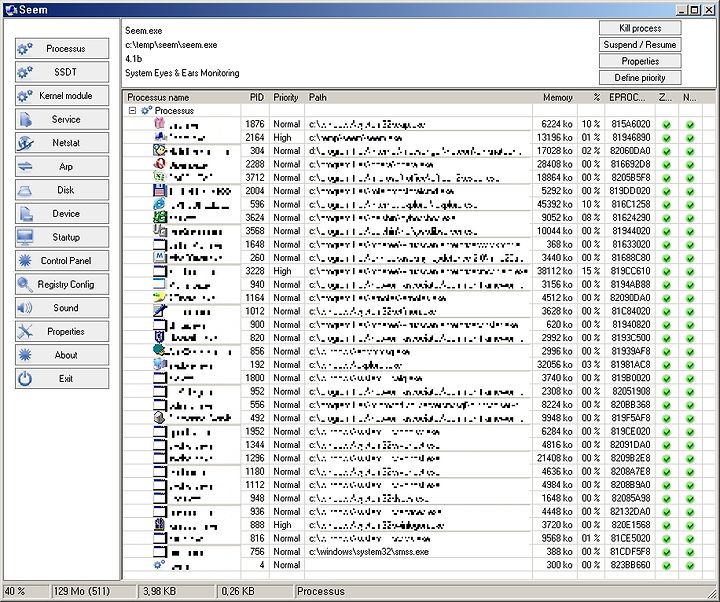Image resolution: width=720 pixels, height=602 pixels.
Task: Click the Control Panel starburst icon
Action: pyautogui.click(x=25, y=261)
